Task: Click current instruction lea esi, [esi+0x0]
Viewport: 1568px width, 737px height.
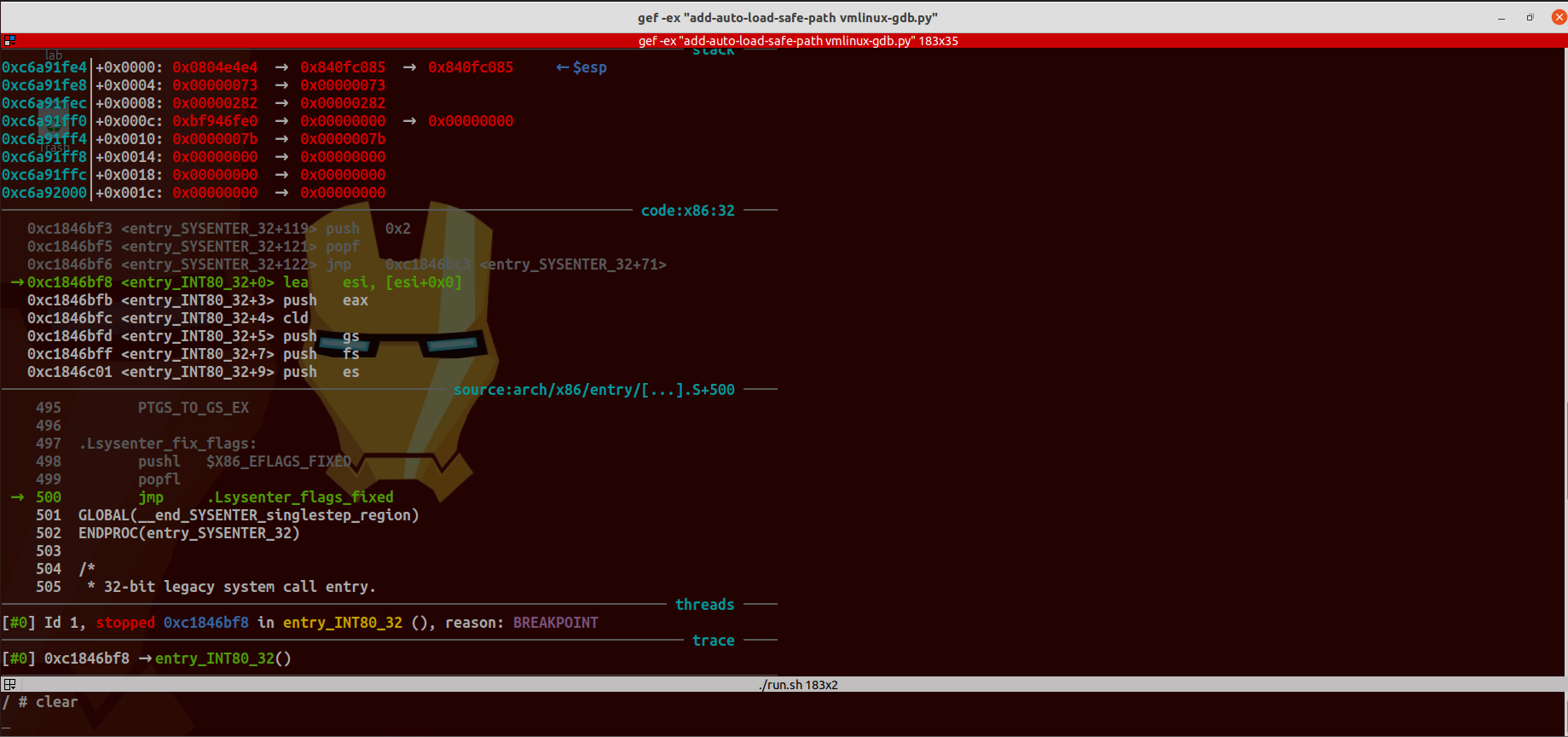Action: click(245, 282)
